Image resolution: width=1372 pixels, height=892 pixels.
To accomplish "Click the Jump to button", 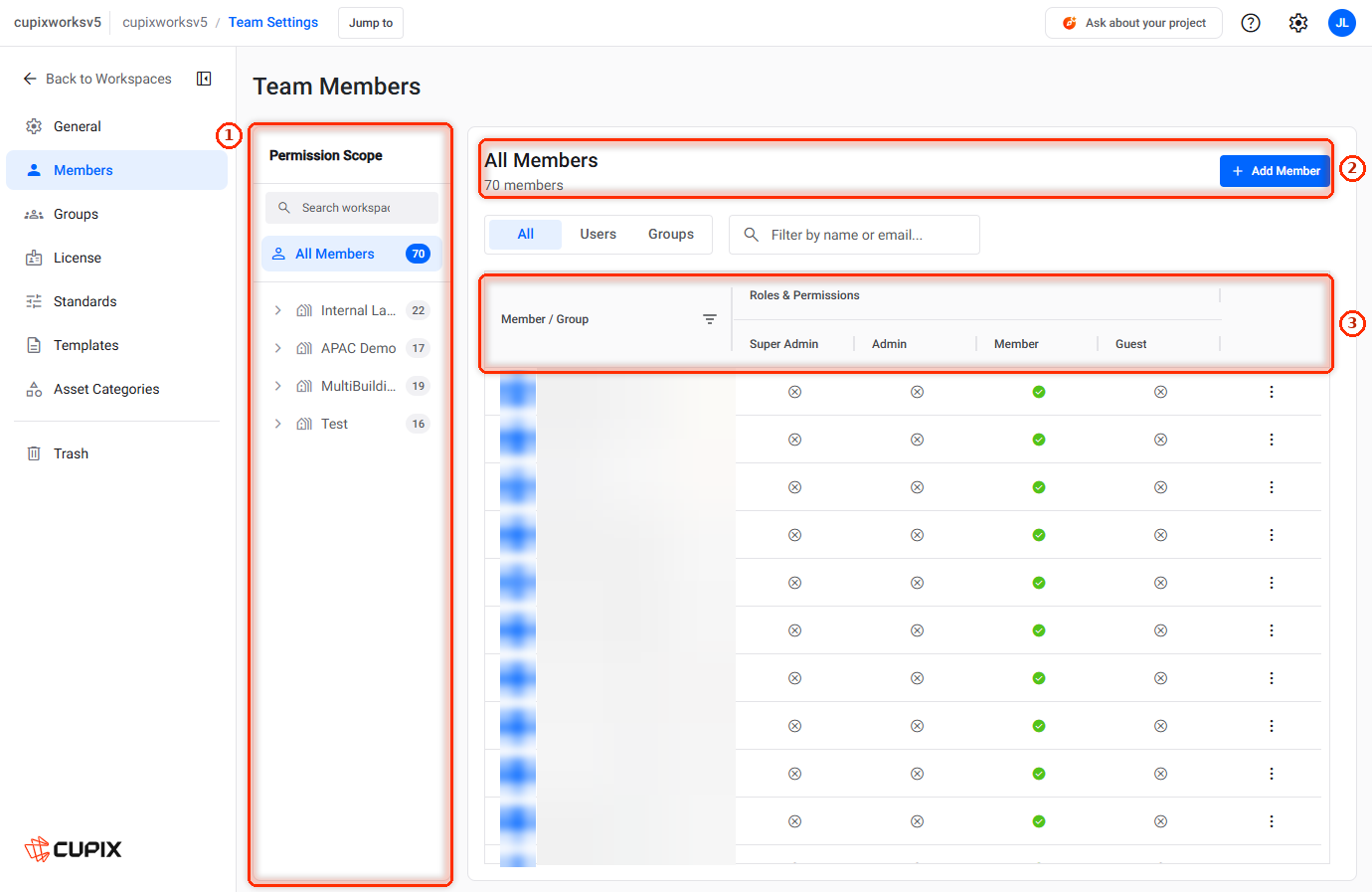I will (371, 23).
